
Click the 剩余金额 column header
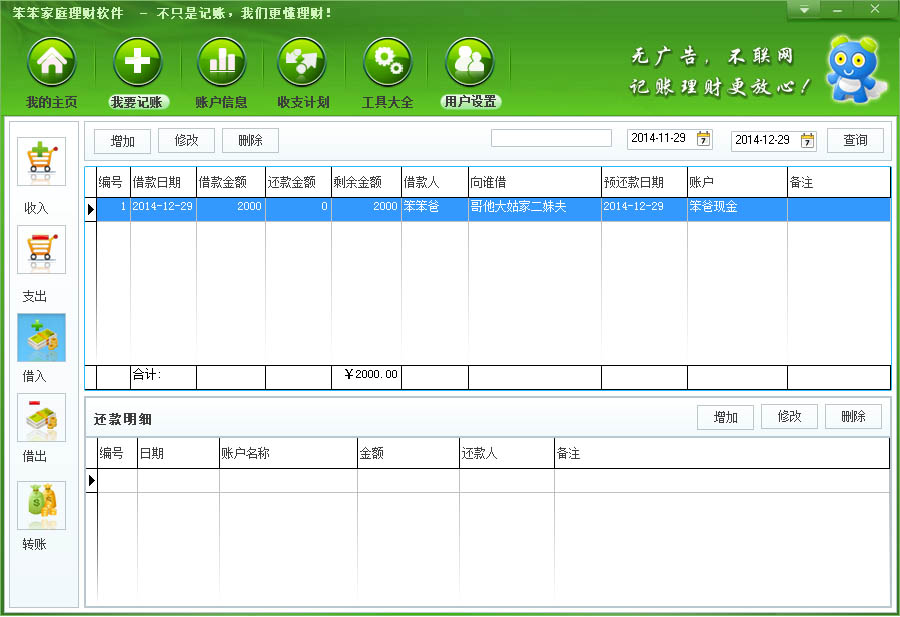[366, 183]
